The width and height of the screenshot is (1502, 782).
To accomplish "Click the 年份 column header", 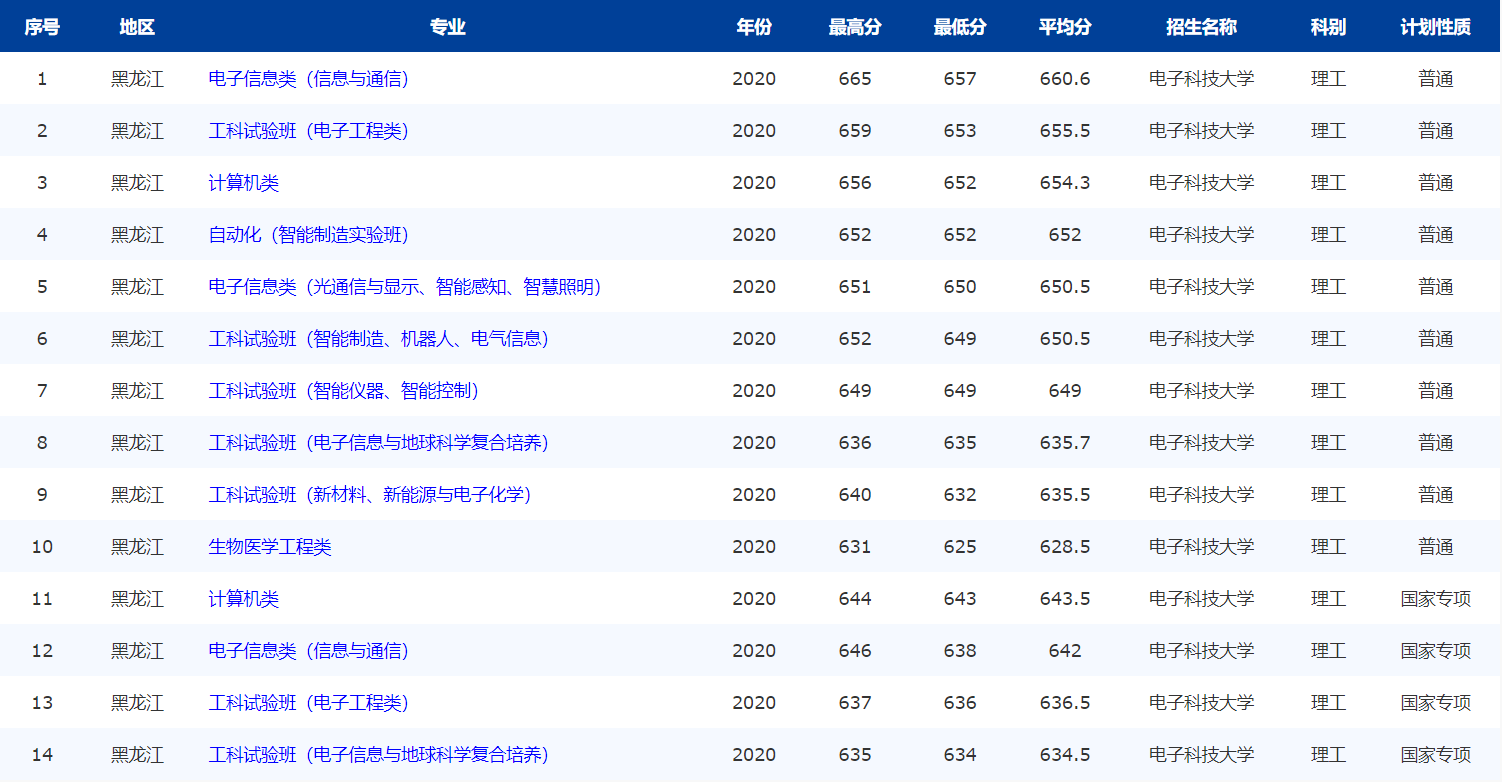I will [754, 27].
